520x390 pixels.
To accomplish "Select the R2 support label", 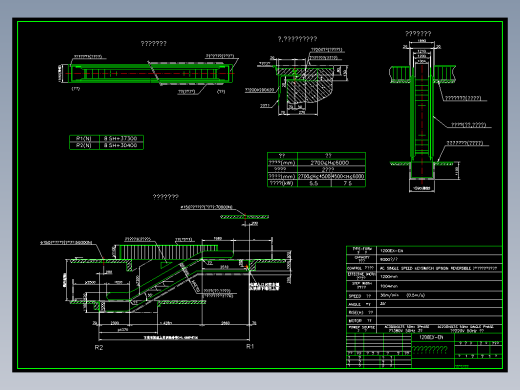I will [99, 348].
